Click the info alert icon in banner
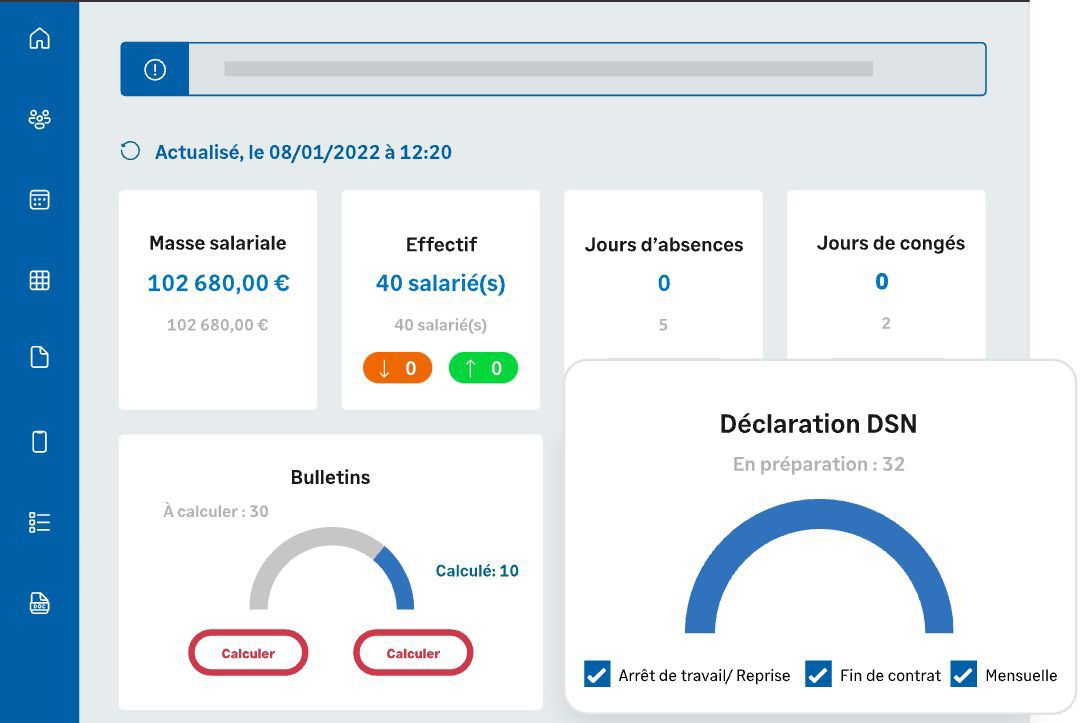The image size is (1080, 723). click(155, 70)
